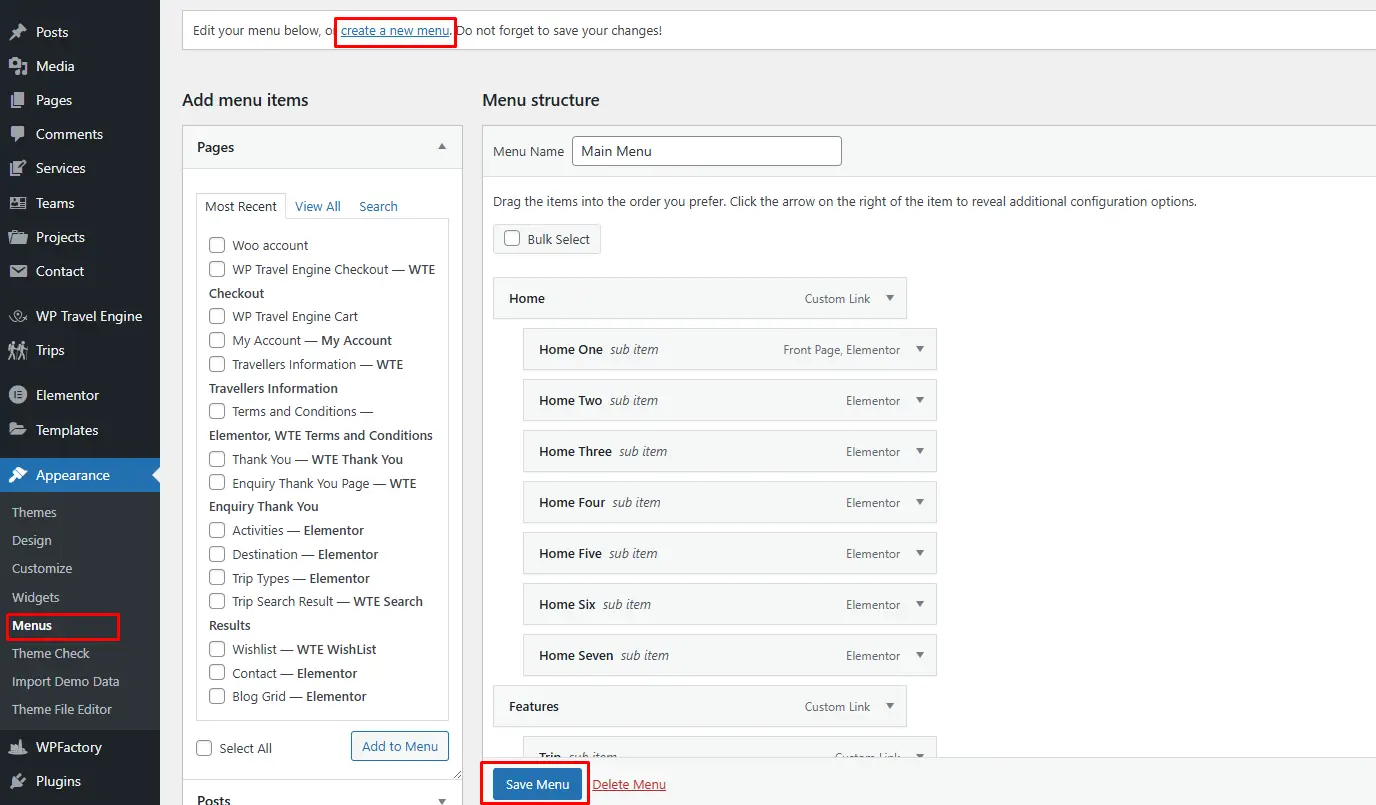Follow the create a new menu link
The width and height of the screenshot is (1376, 805).
(x=395, y=30)
